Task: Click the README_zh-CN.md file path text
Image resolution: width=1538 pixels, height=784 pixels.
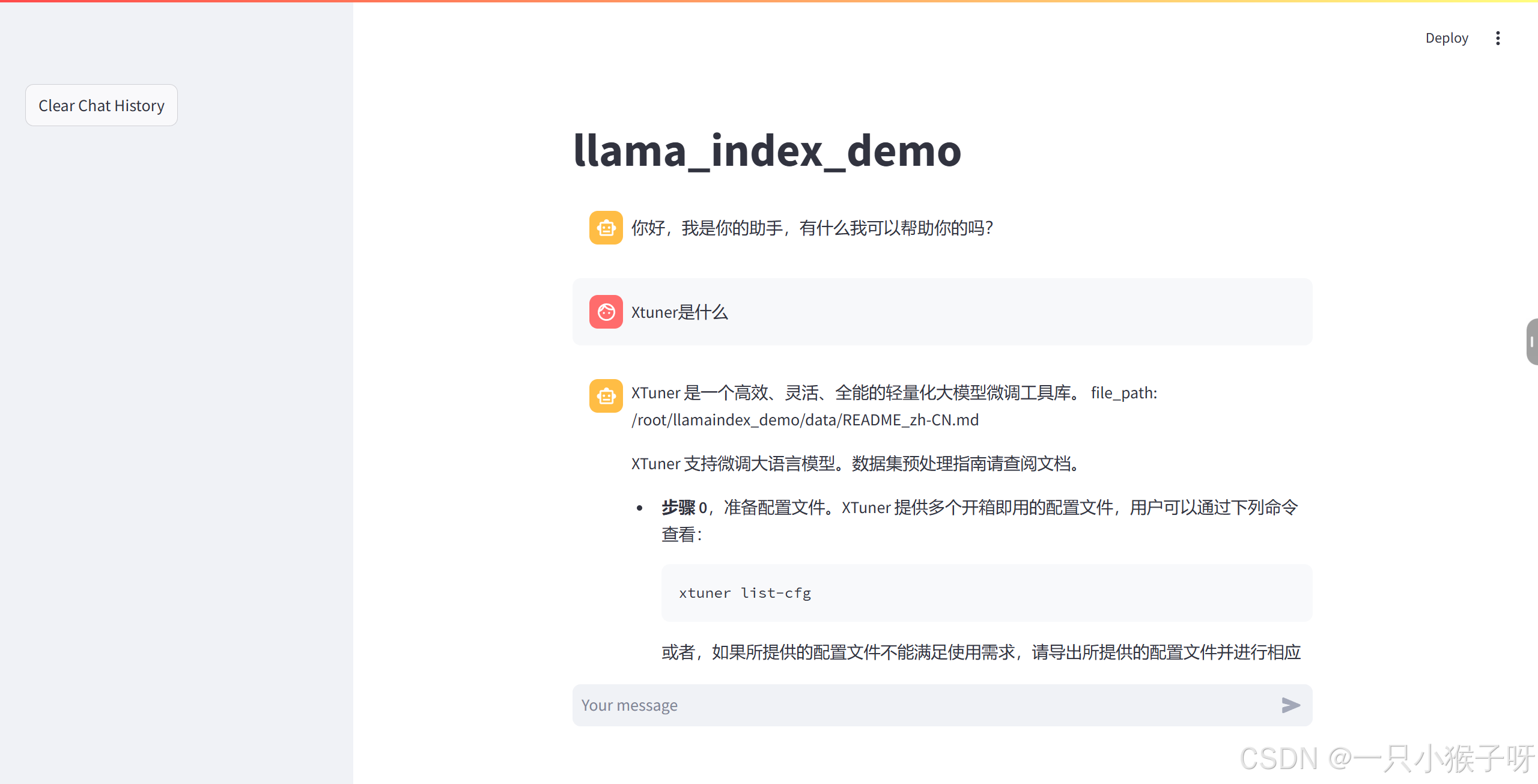Action: 805,420
